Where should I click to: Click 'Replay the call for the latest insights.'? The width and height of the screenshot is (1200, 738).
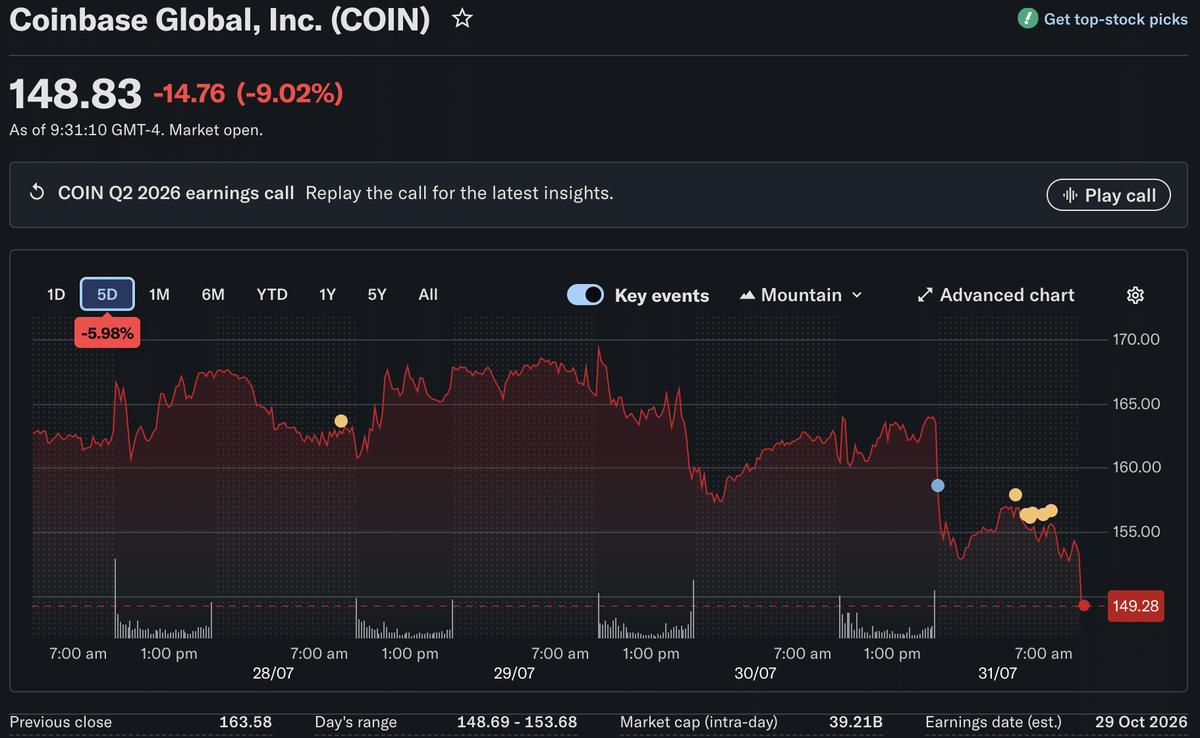(x=459, y=193)
